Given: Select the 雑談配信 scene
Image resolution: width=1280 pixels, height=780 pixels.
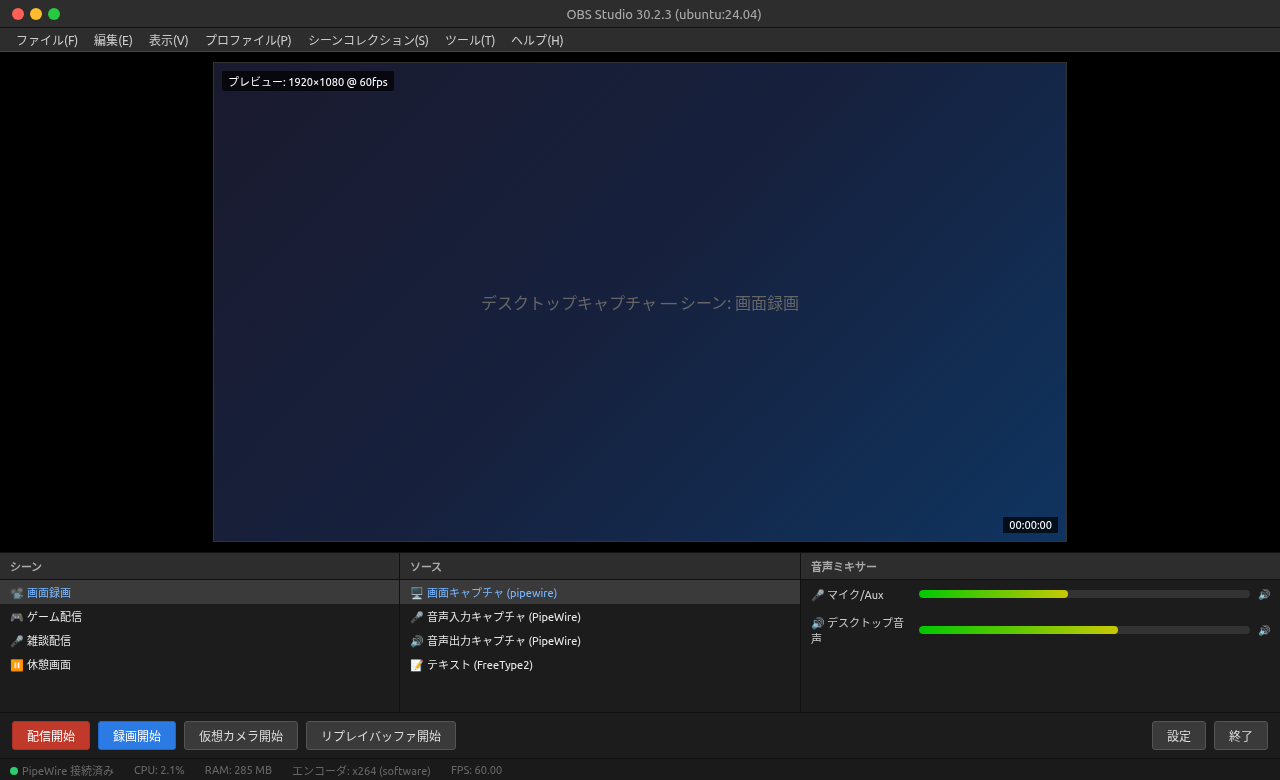Looking at the screenshot, I should (x=200, y=641).
